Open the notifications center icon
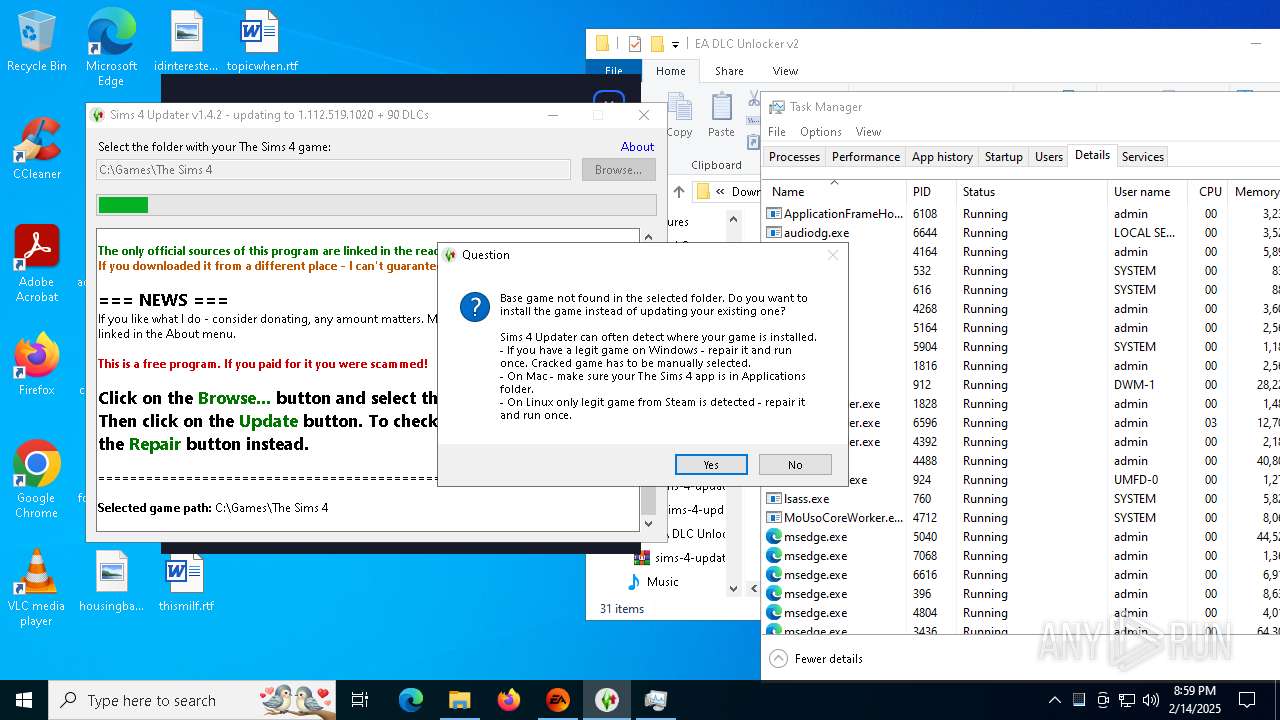This screenshot has height=720, width=1280. tap(1247, 700)
